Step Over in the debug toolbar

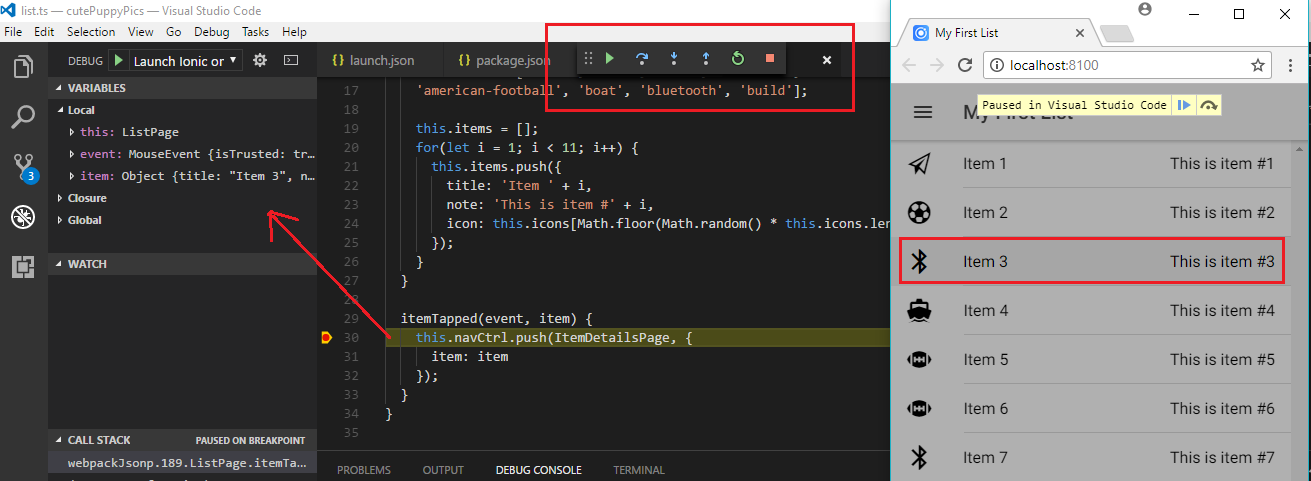click(x=642, y=59)
